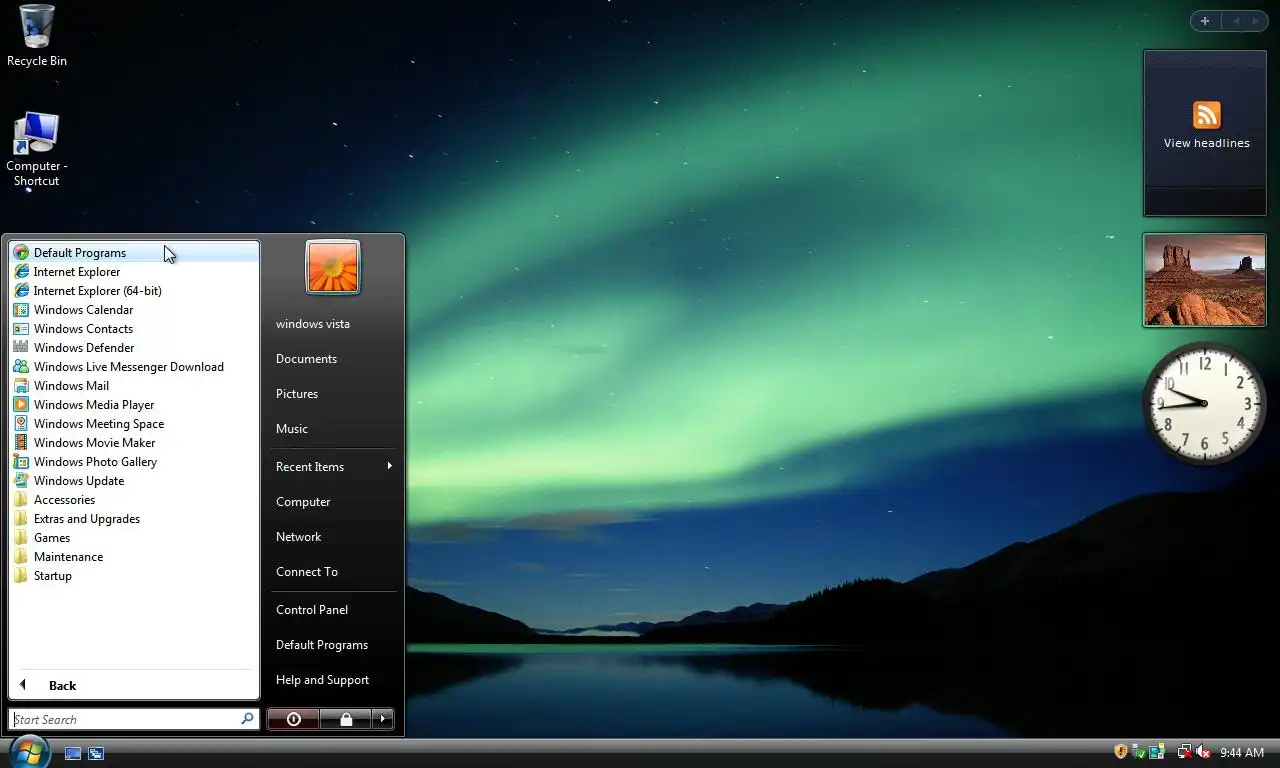Image resolution: width=1280 pixels, height=768 pixels.
Task: Launch Internet Explorer icon in program list
Action: [x=21, y=272]
